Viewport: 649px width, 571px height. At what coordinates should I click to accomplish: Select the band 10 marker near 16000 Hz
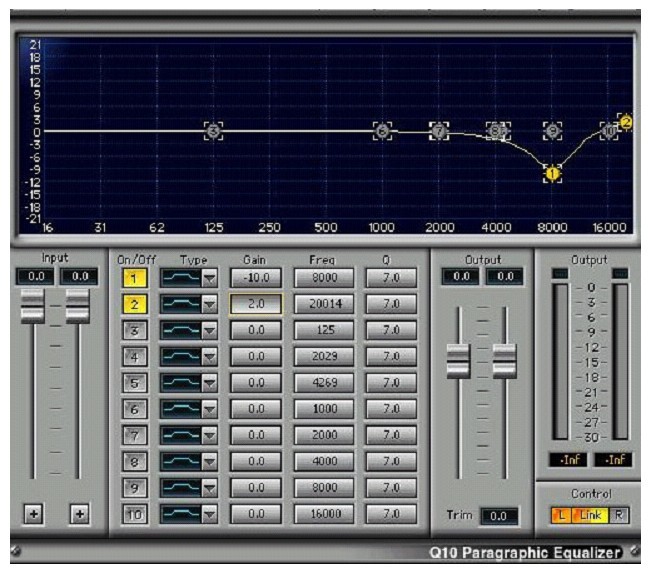(608, 130)
